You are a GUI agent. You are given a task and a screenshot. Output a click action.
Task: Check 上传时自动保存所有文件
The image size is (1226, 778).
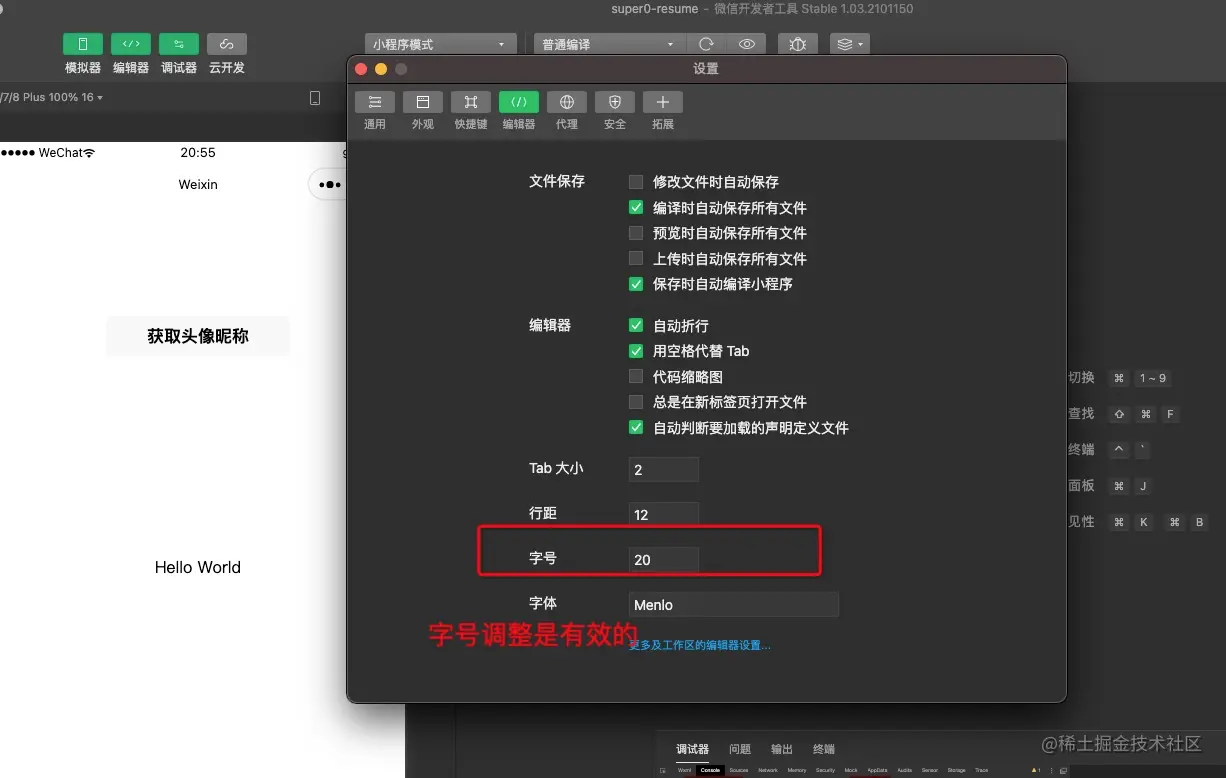[636, 258]
